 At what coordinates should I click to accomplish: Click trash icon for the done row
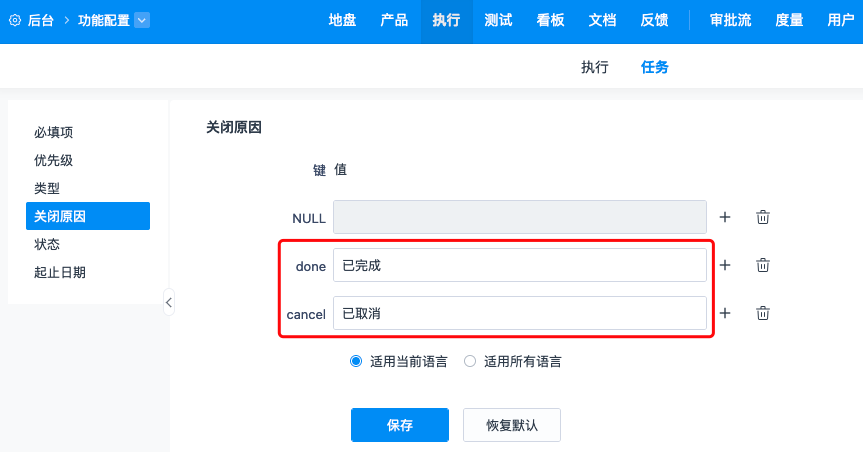[762, 265]
